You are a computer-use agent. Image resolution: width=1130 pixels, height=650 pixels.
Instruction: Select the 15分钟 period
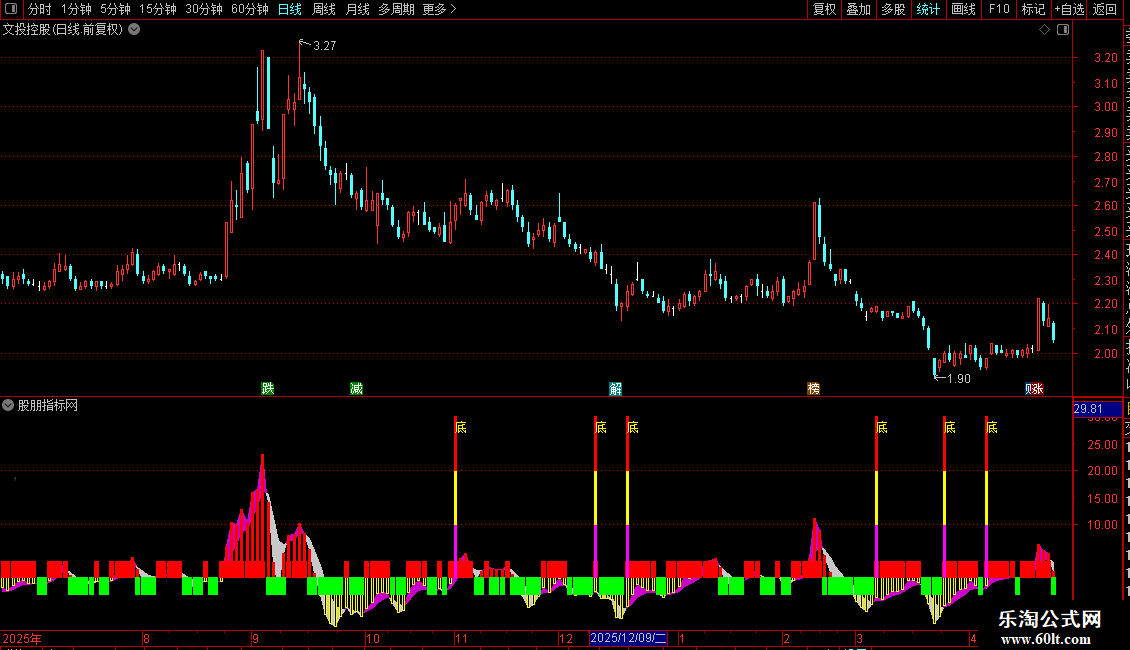(x=158, y=9)
